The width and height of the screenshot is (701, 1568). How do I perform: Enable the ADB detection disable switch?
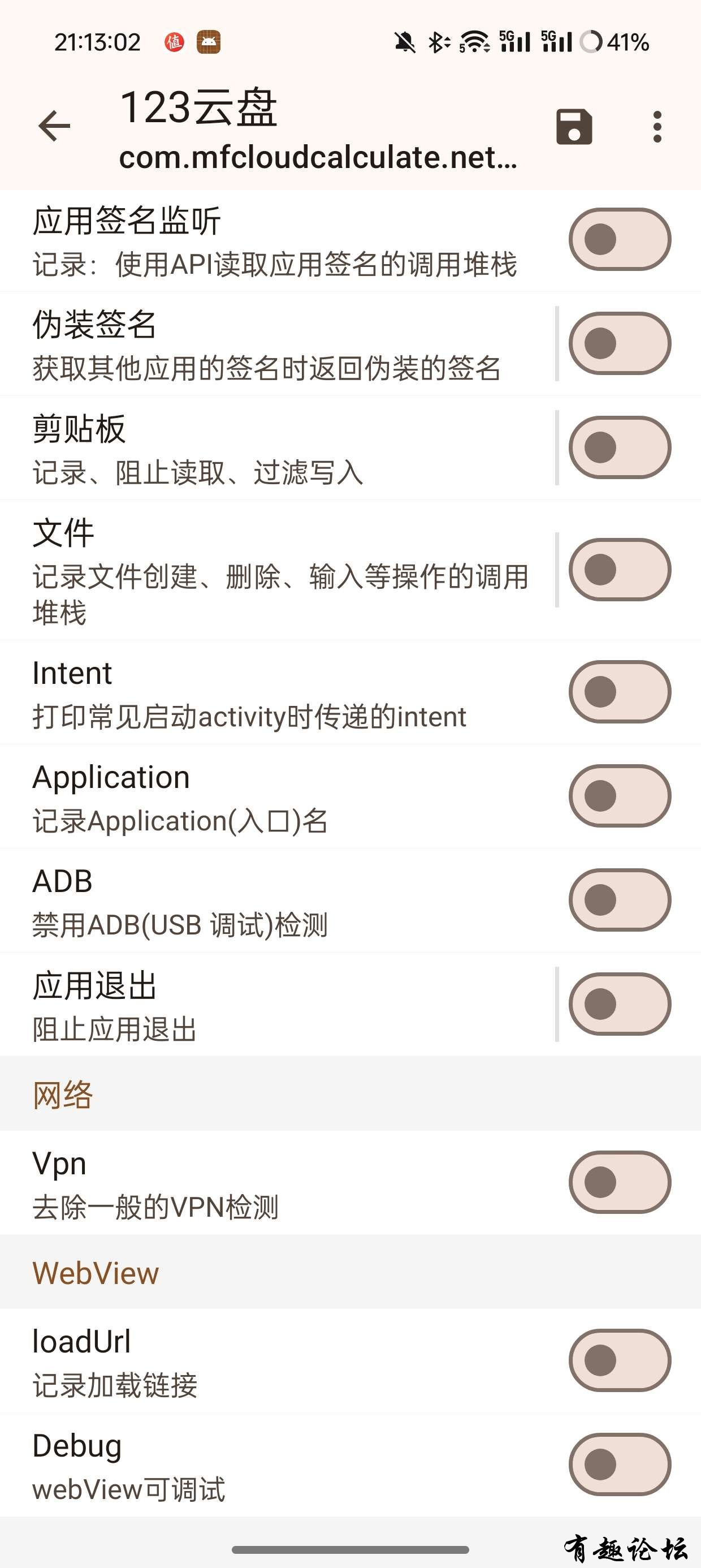[x=620, y=899]
